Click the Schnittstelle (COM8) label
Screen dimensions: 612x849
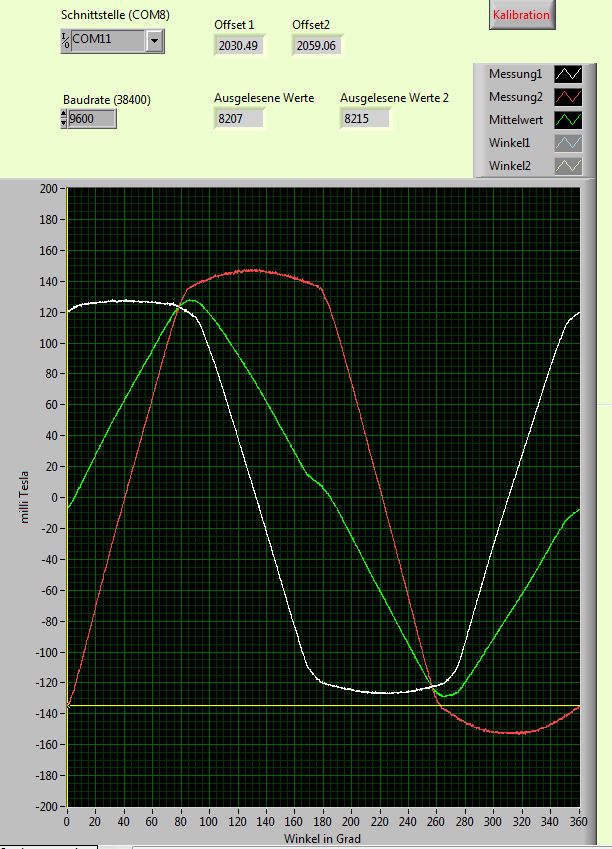[115, 15]
